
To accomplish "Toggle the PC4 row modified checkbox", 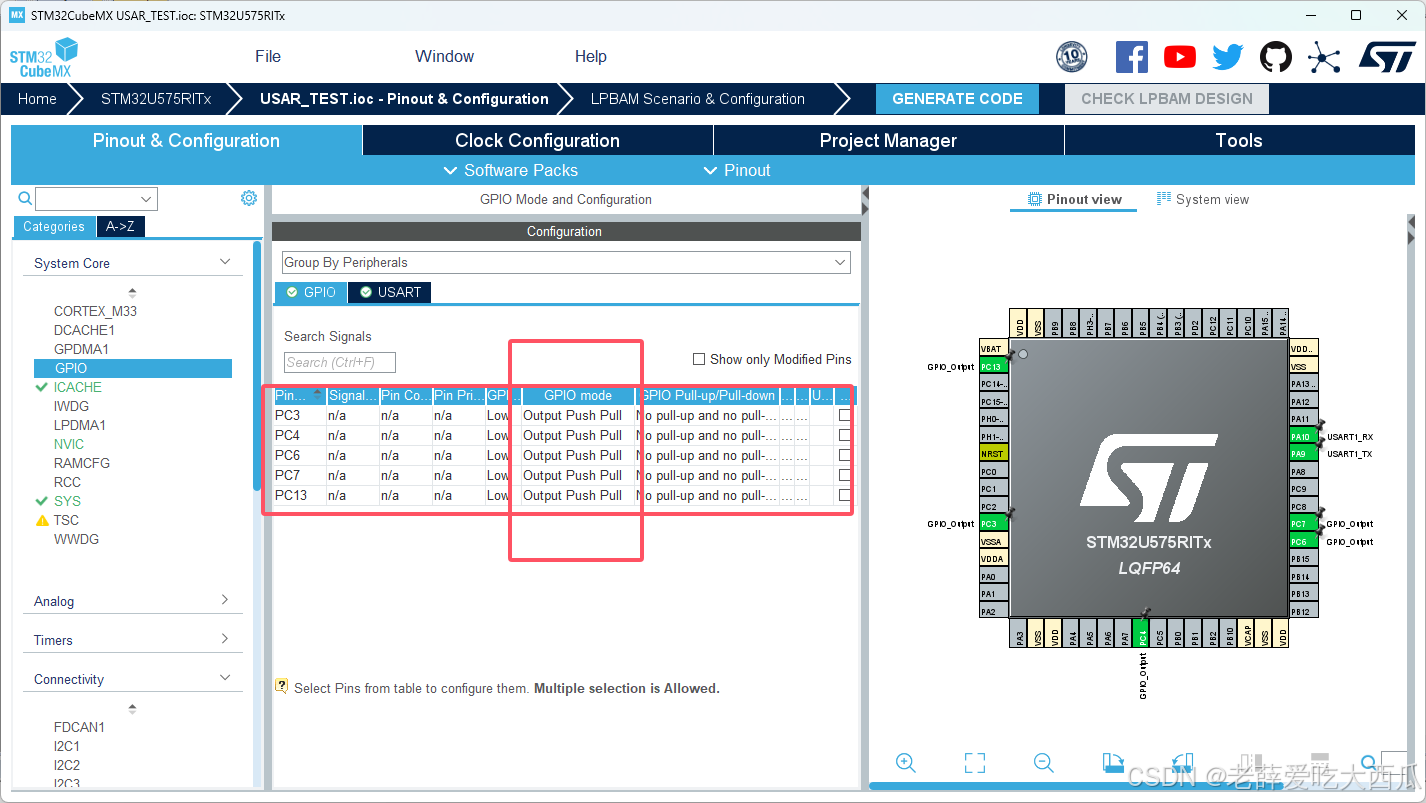I will coord(845,435).
